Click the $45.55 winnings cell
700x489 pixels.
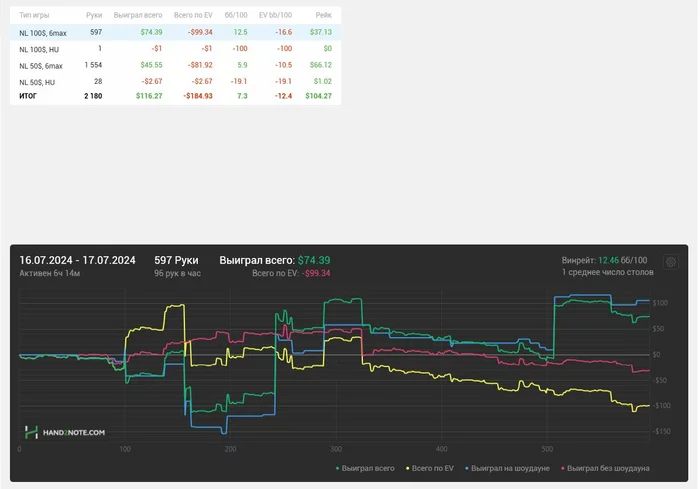[x=151, y=65]
